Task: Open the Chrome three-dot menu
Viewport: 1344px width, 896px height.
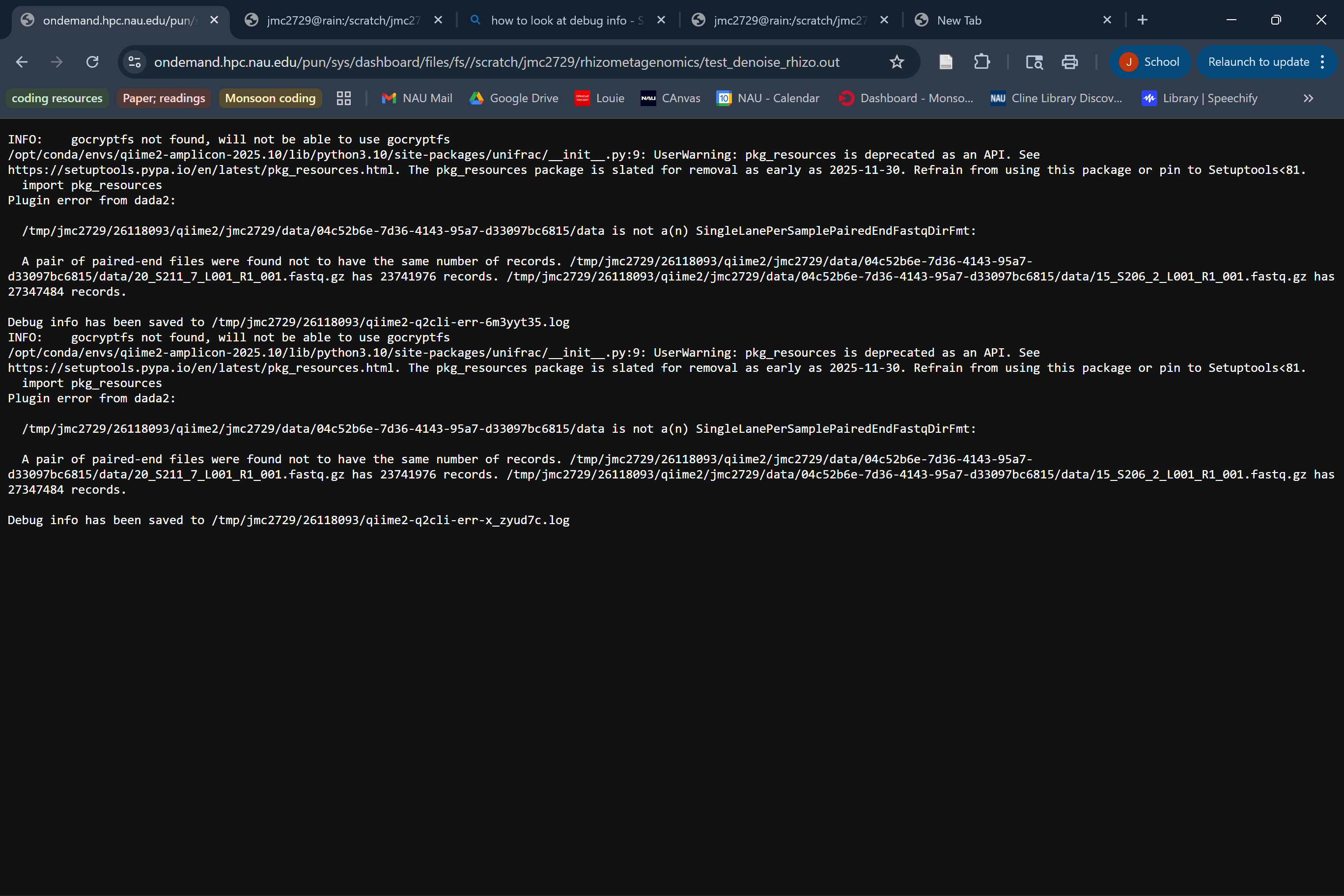Action: point(1322,62)
